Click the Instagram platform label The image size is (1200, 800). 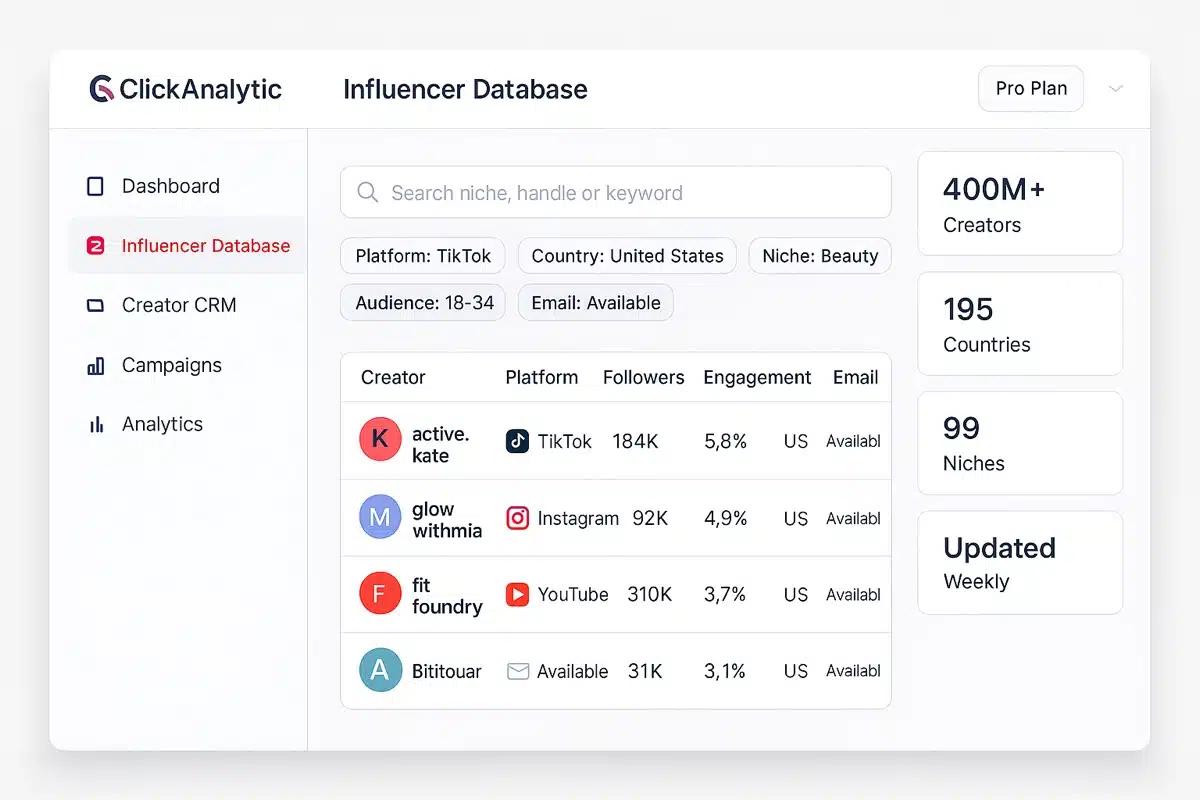tap(578, 518)
